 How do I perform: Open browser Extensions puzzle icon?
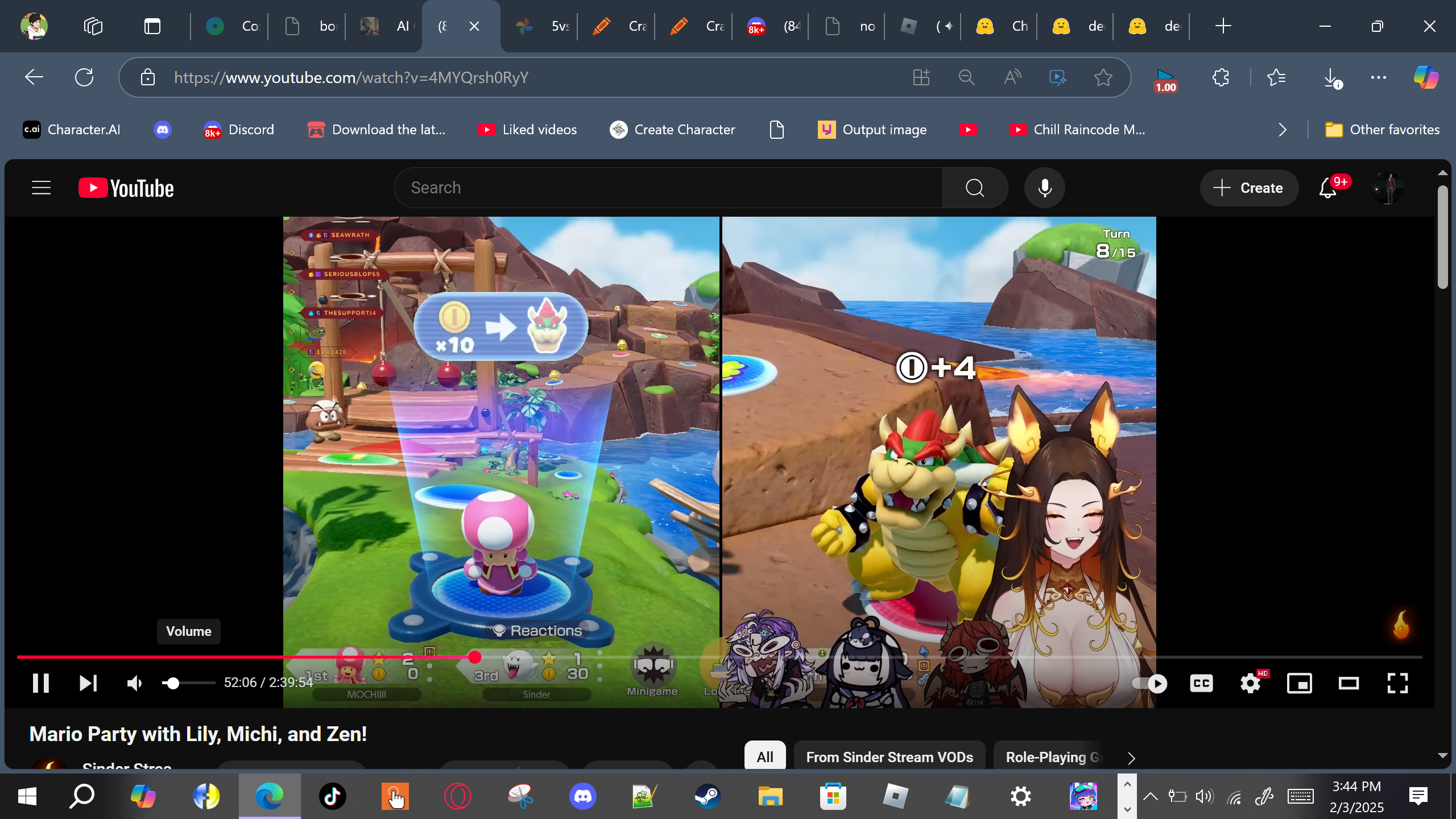pyautogui.click(x=1221, y=77)
